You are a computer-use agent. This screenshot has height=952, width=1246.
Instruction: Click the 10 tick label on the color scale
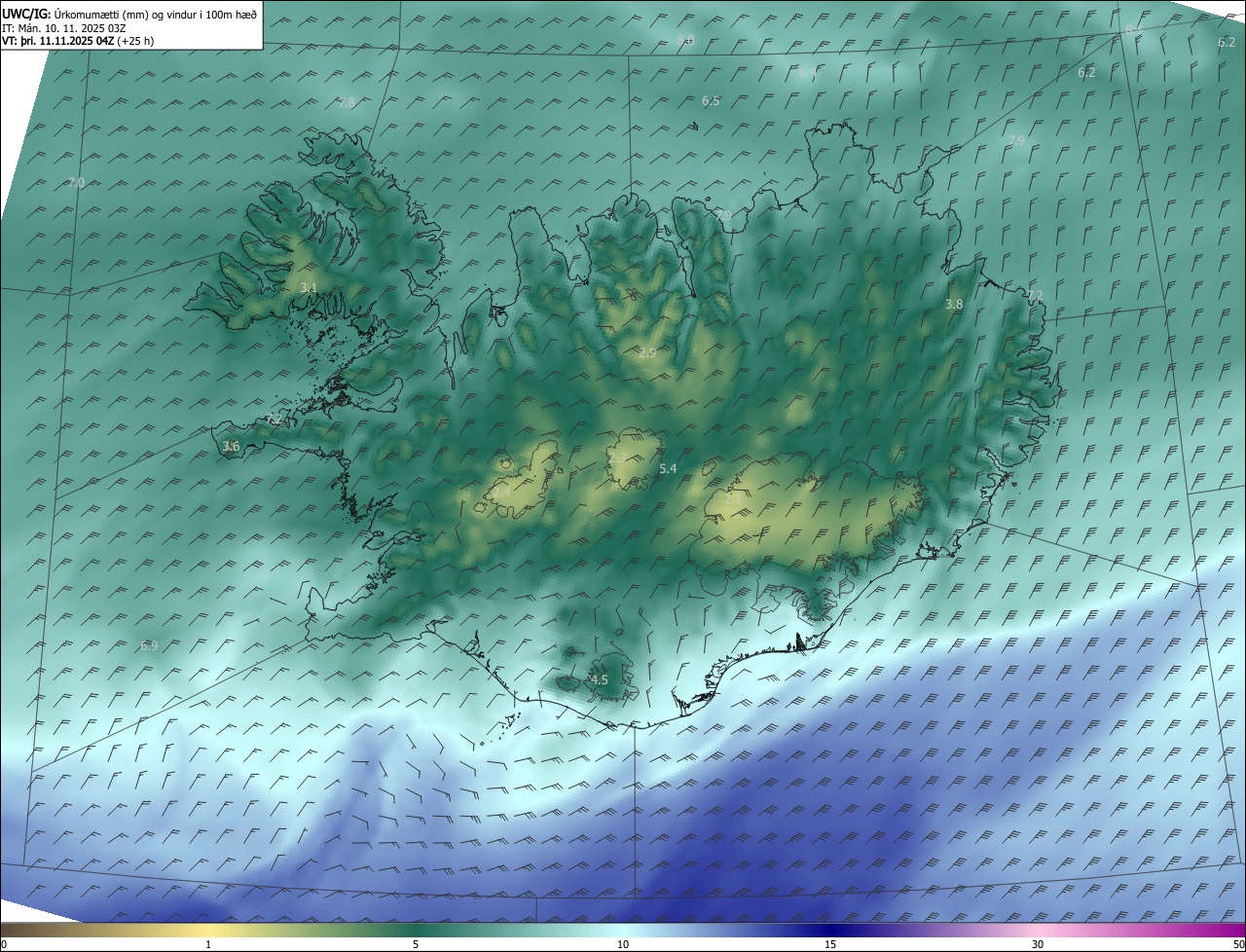623,944
